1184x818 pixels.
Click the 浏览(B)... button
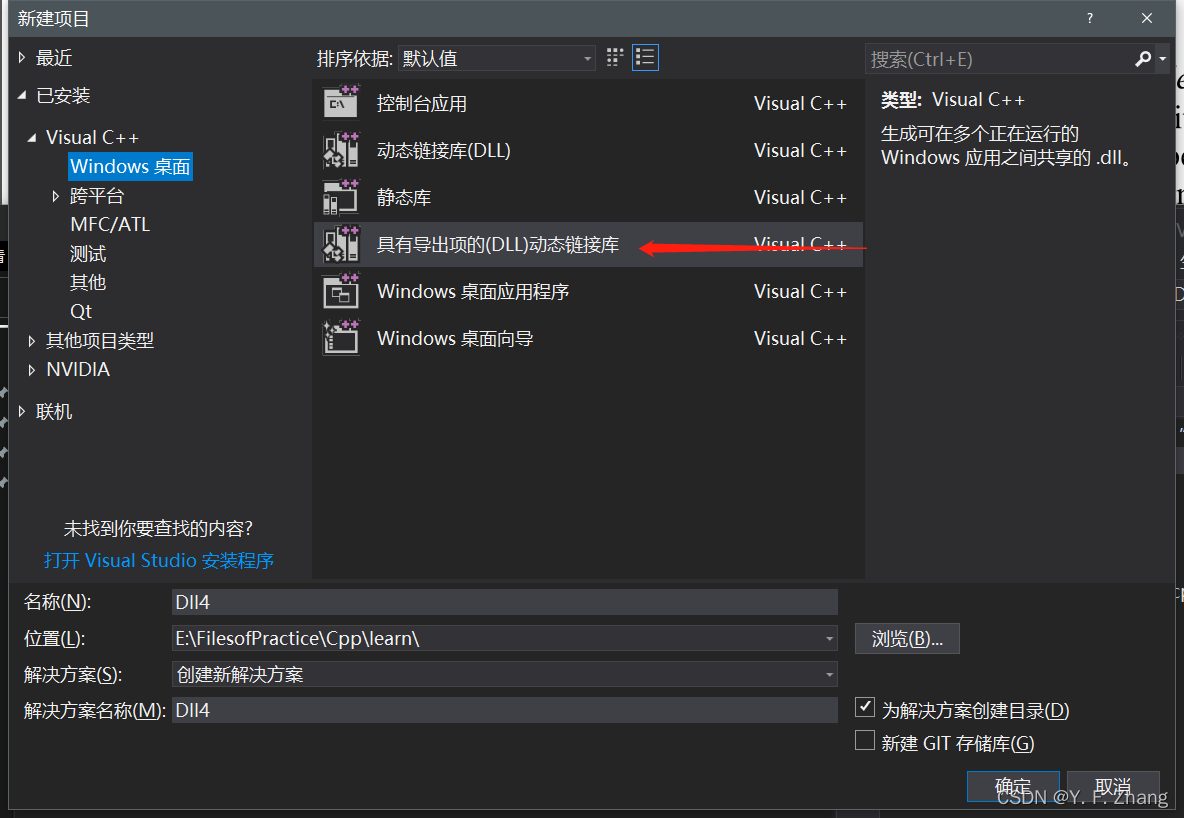[907, 638]
